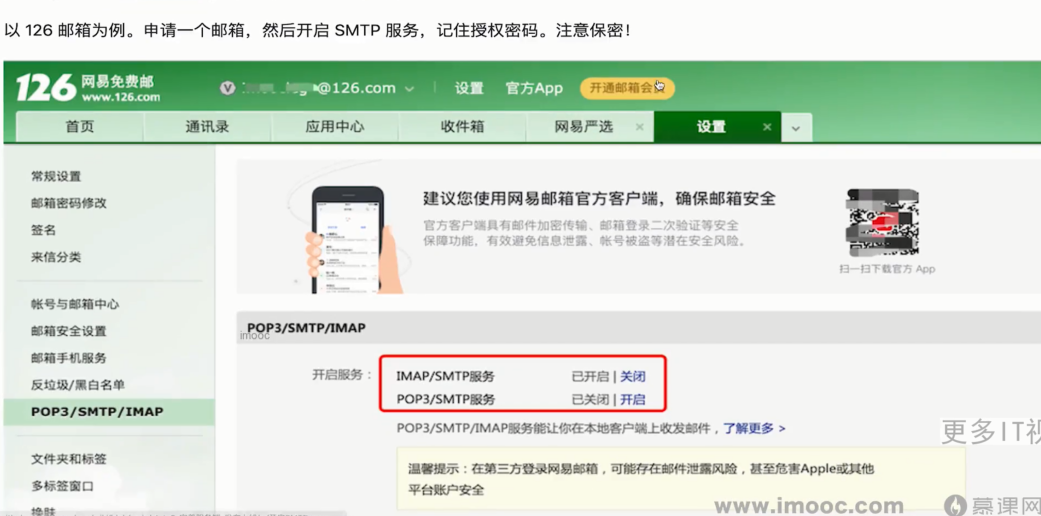Click the 126 网易免费邮 logo
Image resolution: width=1041 pixels, height=516 pixels.
(88, 88)
